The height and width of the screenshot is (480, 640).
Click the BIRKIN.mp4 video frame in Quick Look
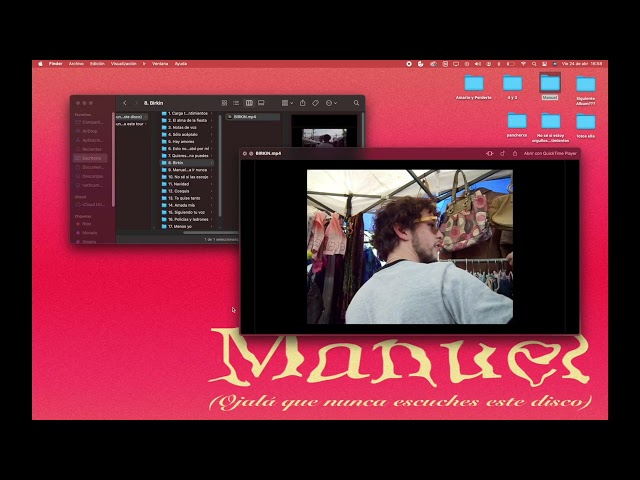(x=410, y=247)
